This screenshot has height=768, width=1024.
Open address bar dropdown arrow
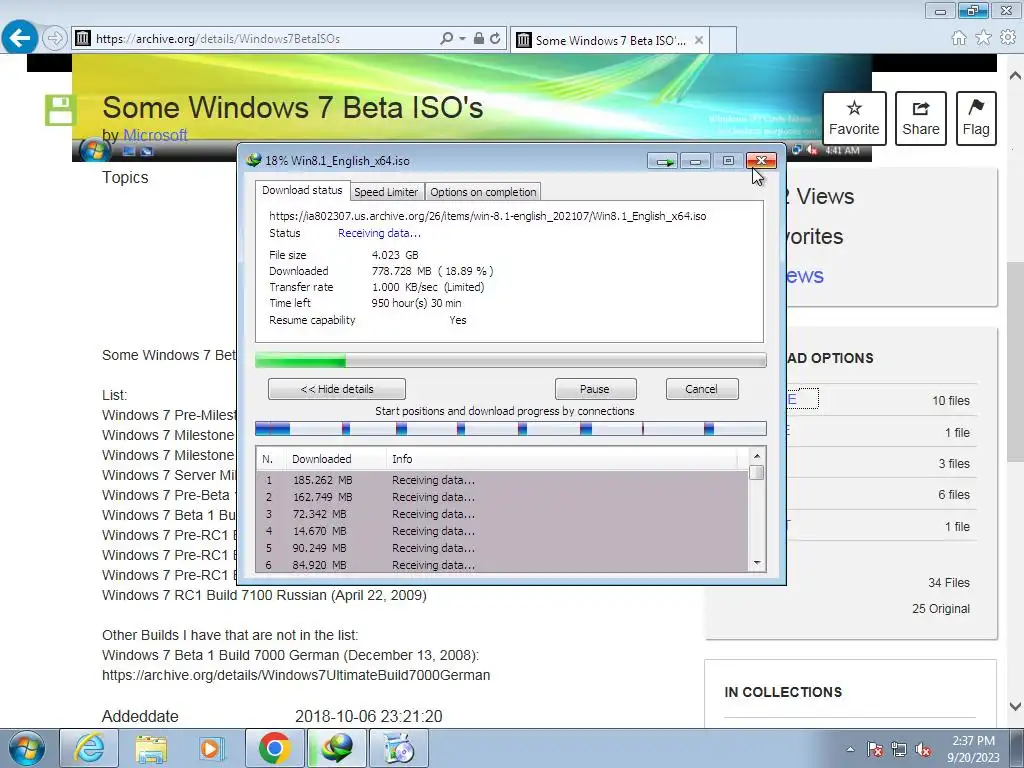tap(462, 39)
